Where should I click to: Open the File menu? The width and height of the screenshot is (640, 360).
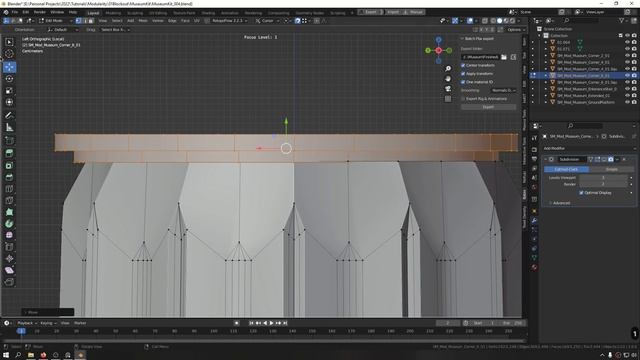pos(15,12)
